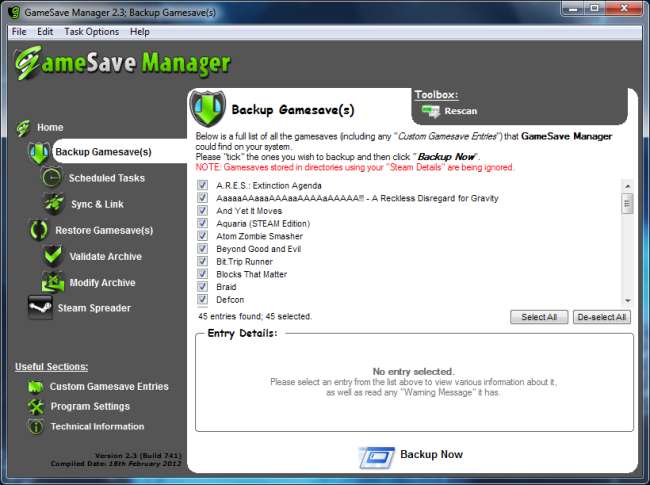Click the large Backup shield header icon
The height and width of the screenshot is (485, 650).
tap(207, 109)
